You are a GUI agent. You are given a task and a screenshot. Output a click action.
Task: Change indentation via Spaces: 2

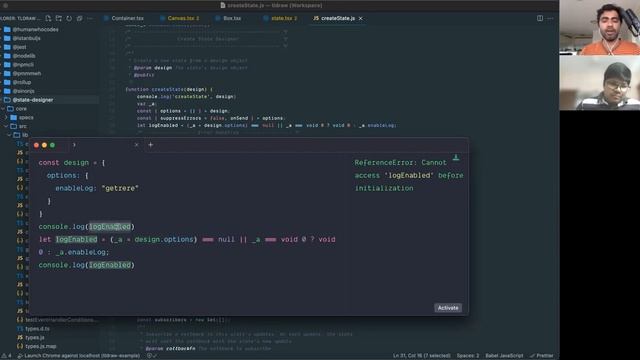pyautogui.click(x=468, y=356)
